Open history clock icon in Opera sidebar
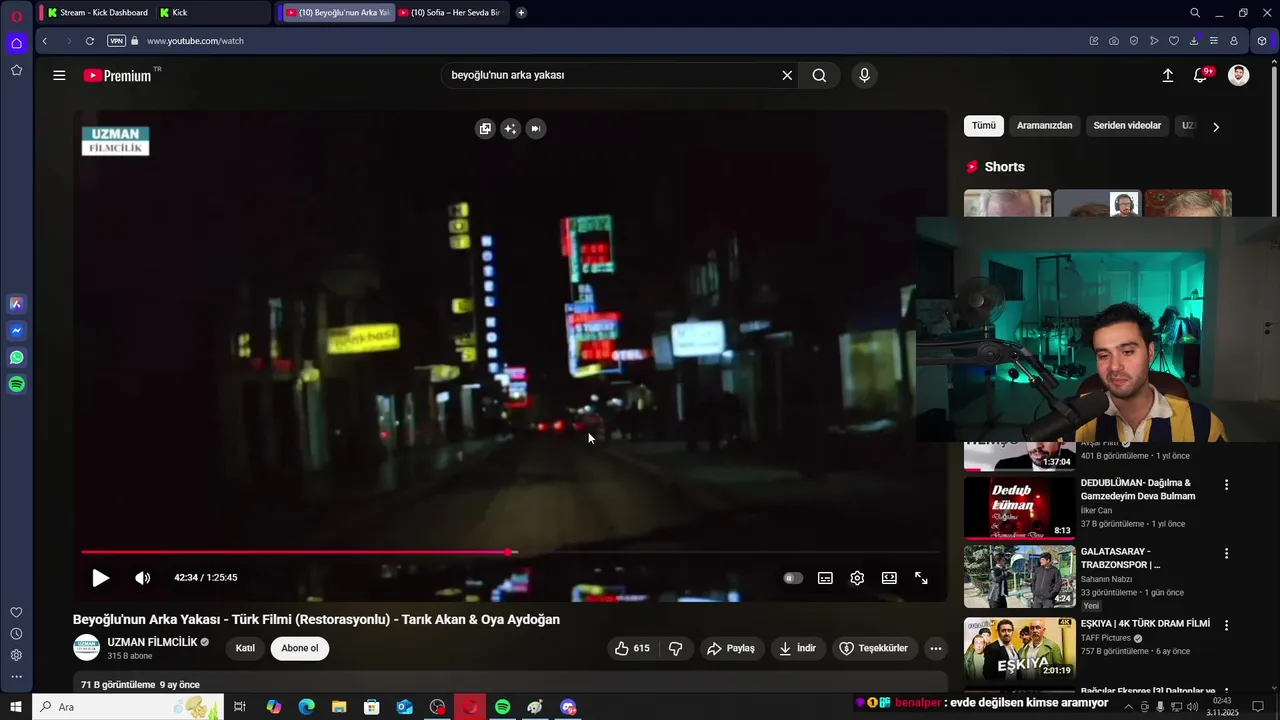Screen dimensions: 1280x720 [16, 634]
